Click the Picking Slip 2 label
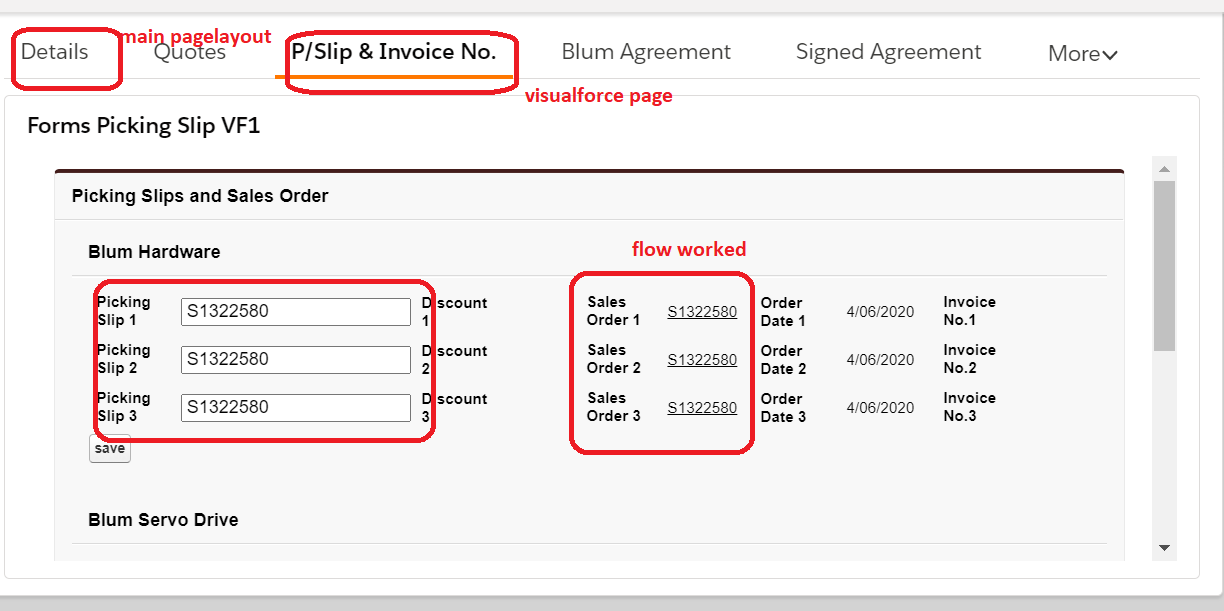Image resolution: width=1224 pixels, height=611 pixels. point(124,359)
